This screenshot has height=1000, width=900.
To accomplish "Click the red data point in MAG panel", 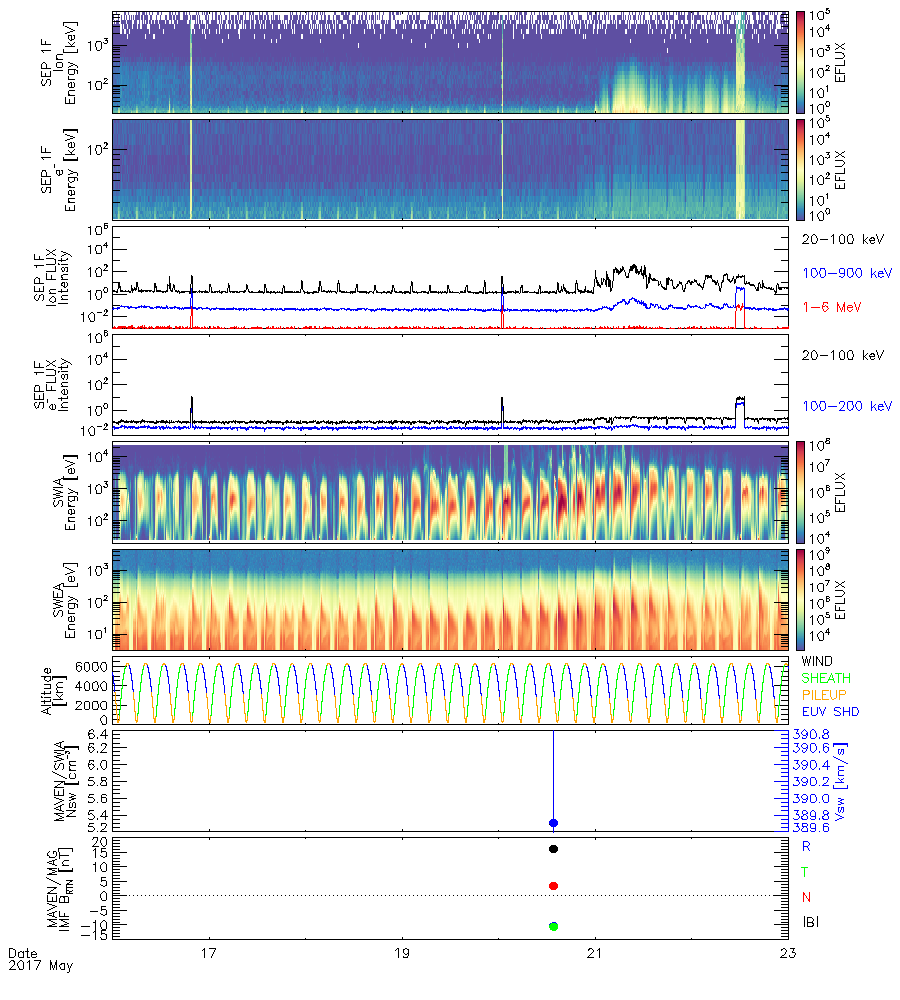I will [x=553, y=886].
